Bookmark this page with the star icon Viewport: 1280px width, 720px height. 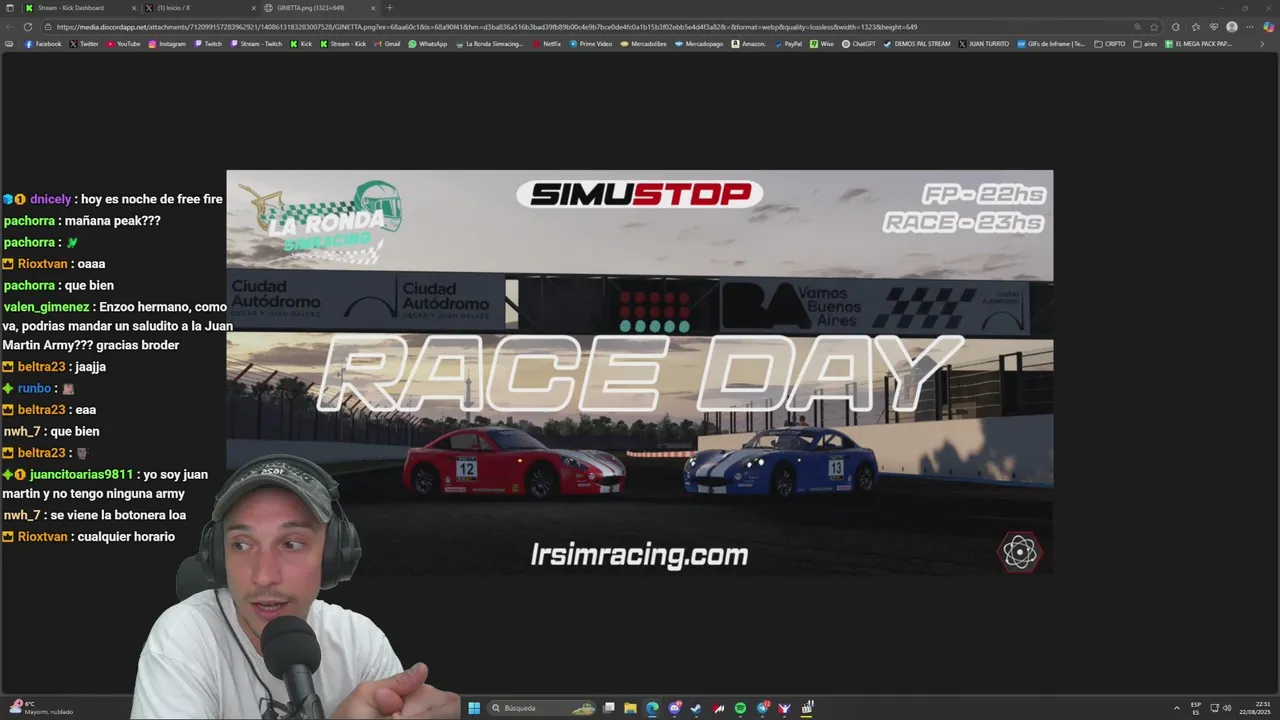(1154, 27)
